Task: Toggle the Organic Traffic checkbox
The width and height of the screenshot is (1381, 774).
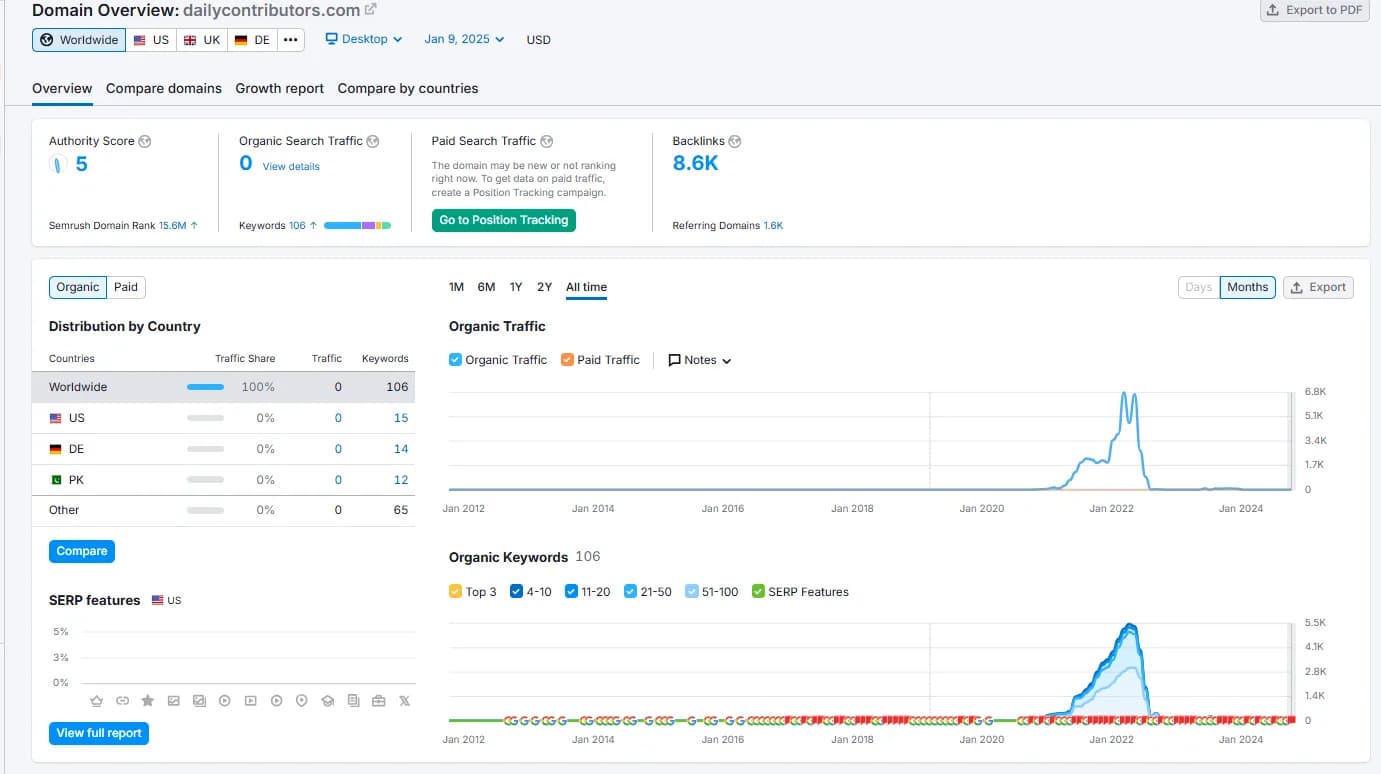Action: [x=455, y=360]
